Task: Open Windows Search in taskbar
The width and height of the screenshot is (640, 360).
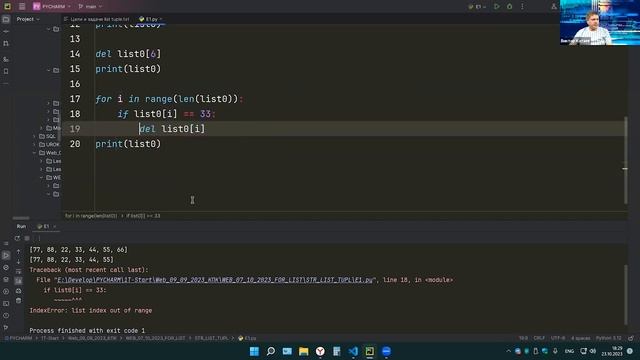Action: coord(271,351)
